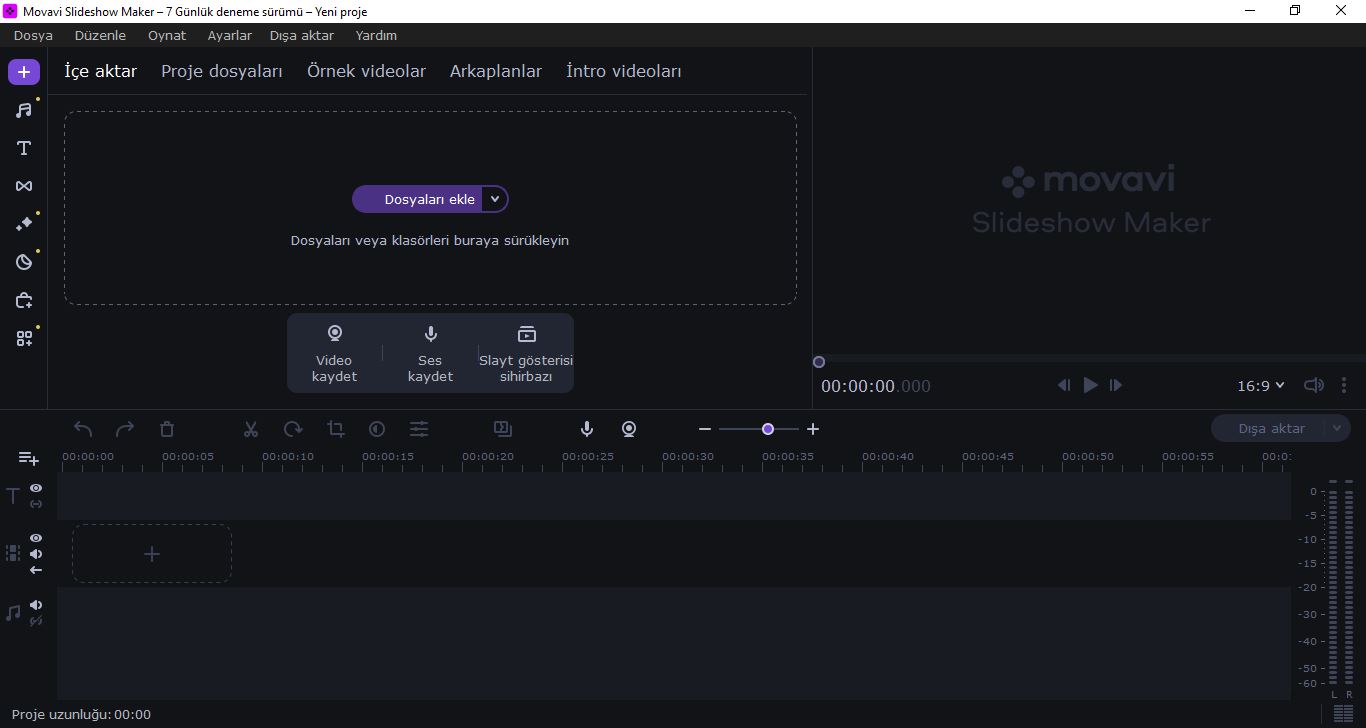Click Video kaydet button

335,353
